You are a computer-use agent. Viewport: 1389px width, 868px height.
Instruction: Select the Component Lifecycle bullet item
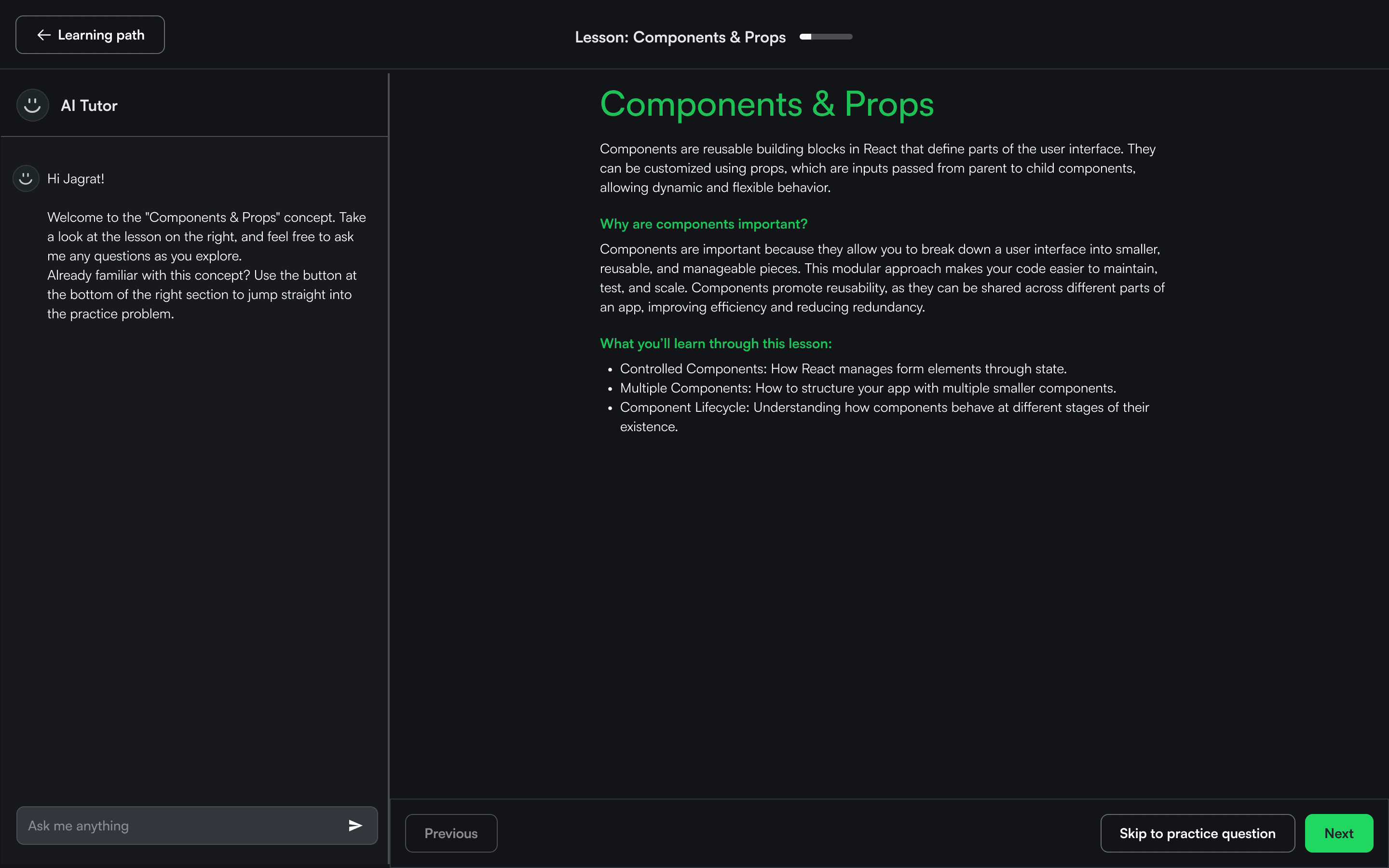point(884,407)
